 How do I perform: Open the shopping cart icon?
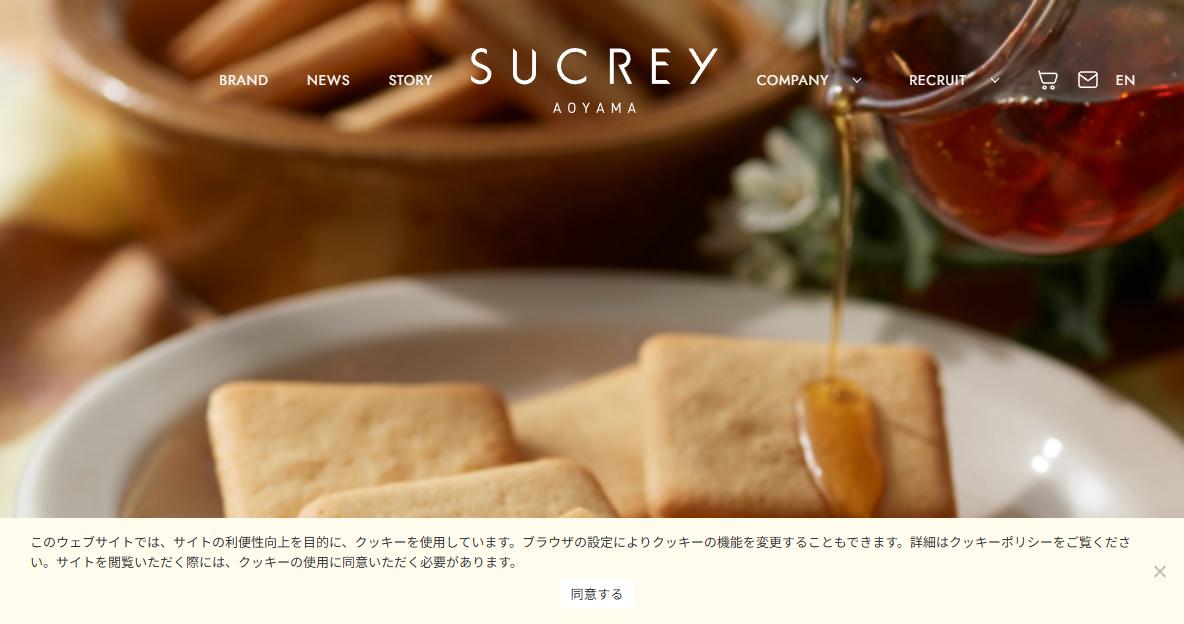1047,80
